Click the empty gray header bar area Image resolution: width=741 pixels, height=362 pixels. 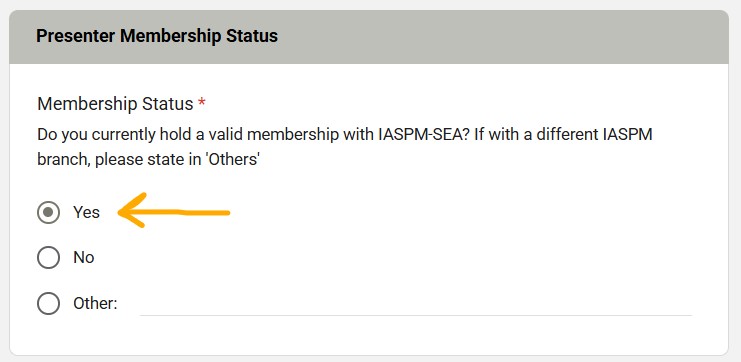(501, 37)
